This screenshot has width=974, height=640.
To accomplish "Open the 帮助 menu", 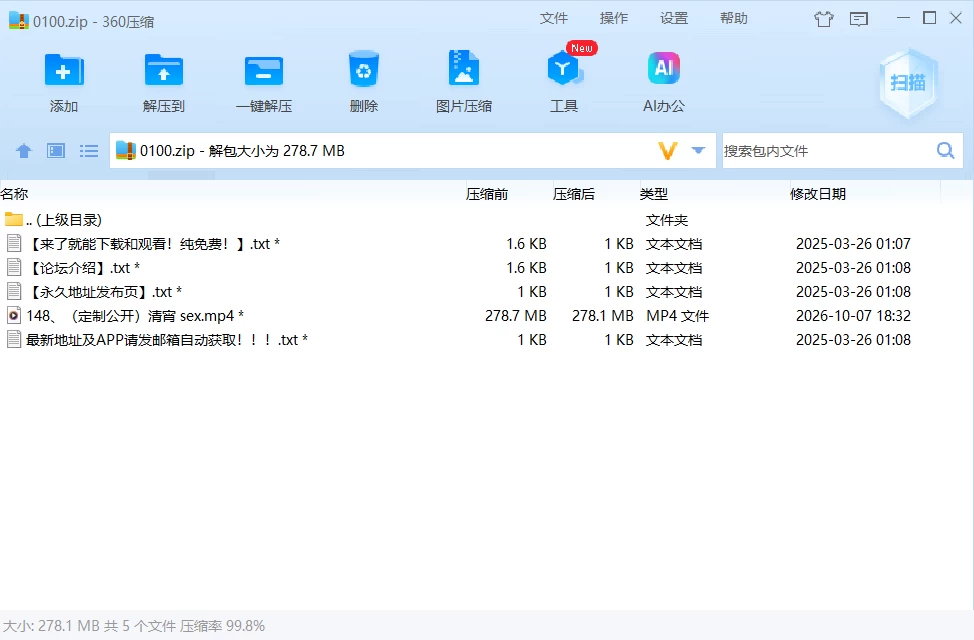I will point(734,18).
